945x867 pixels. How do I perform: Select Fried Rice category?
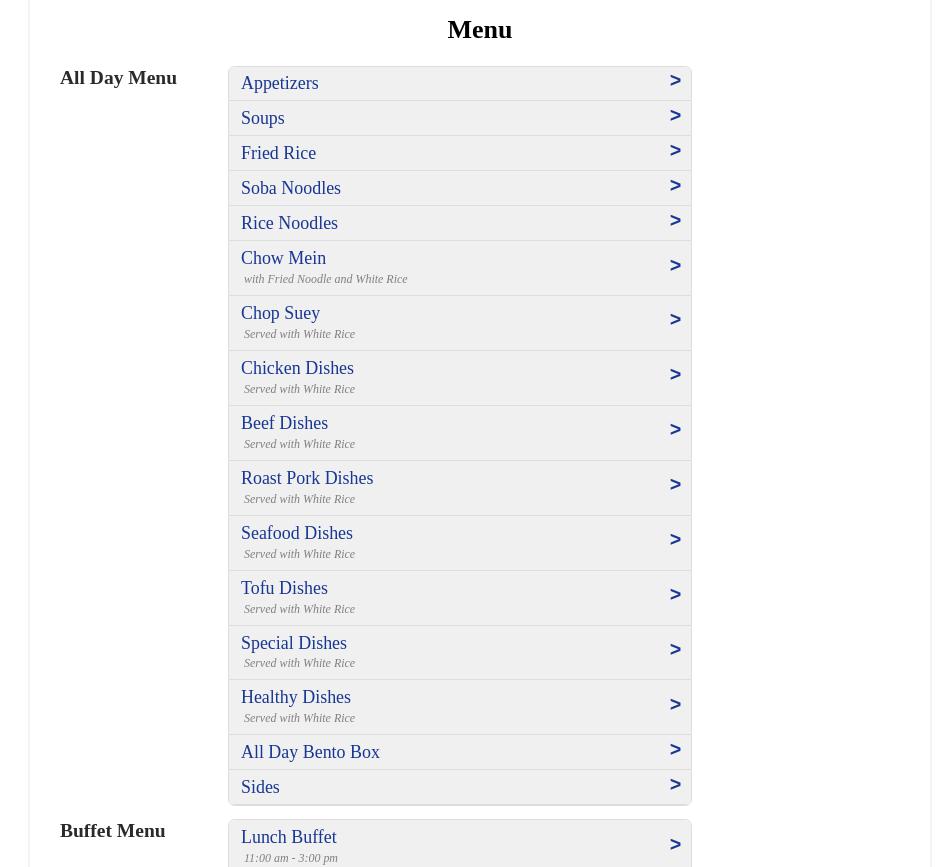click(279, 153)
